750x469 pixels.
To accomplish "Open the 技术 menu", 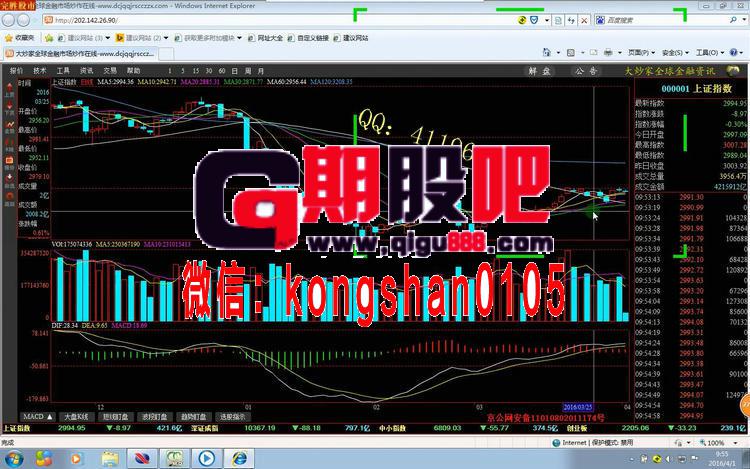I will [x=40, y=71].
